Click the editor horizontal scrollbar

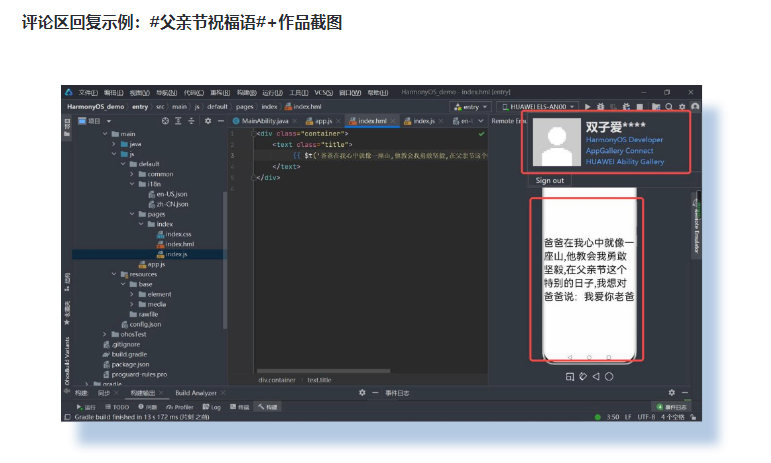(324, 371)
